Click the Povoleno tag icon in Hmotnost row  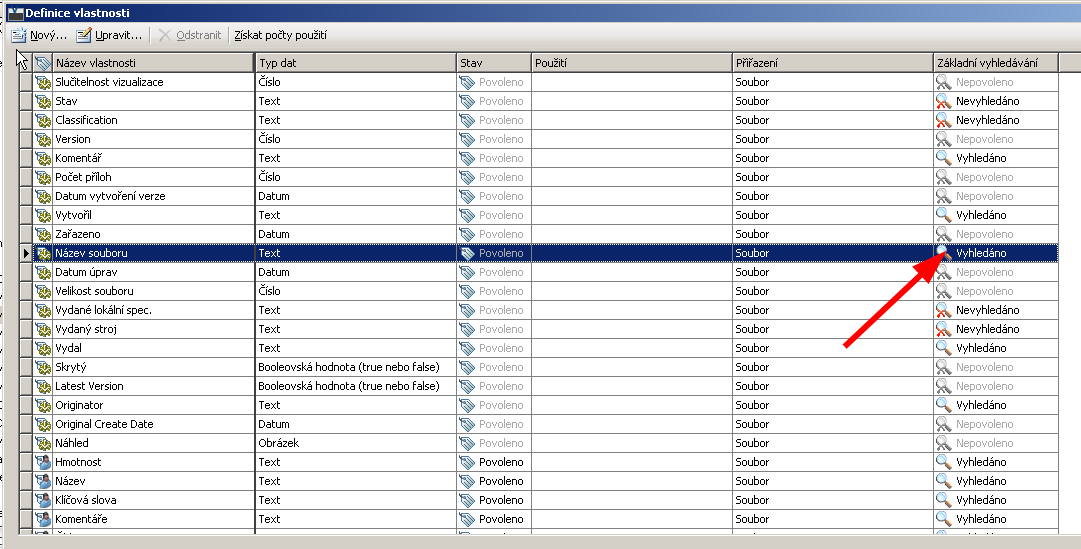point(467,462)
